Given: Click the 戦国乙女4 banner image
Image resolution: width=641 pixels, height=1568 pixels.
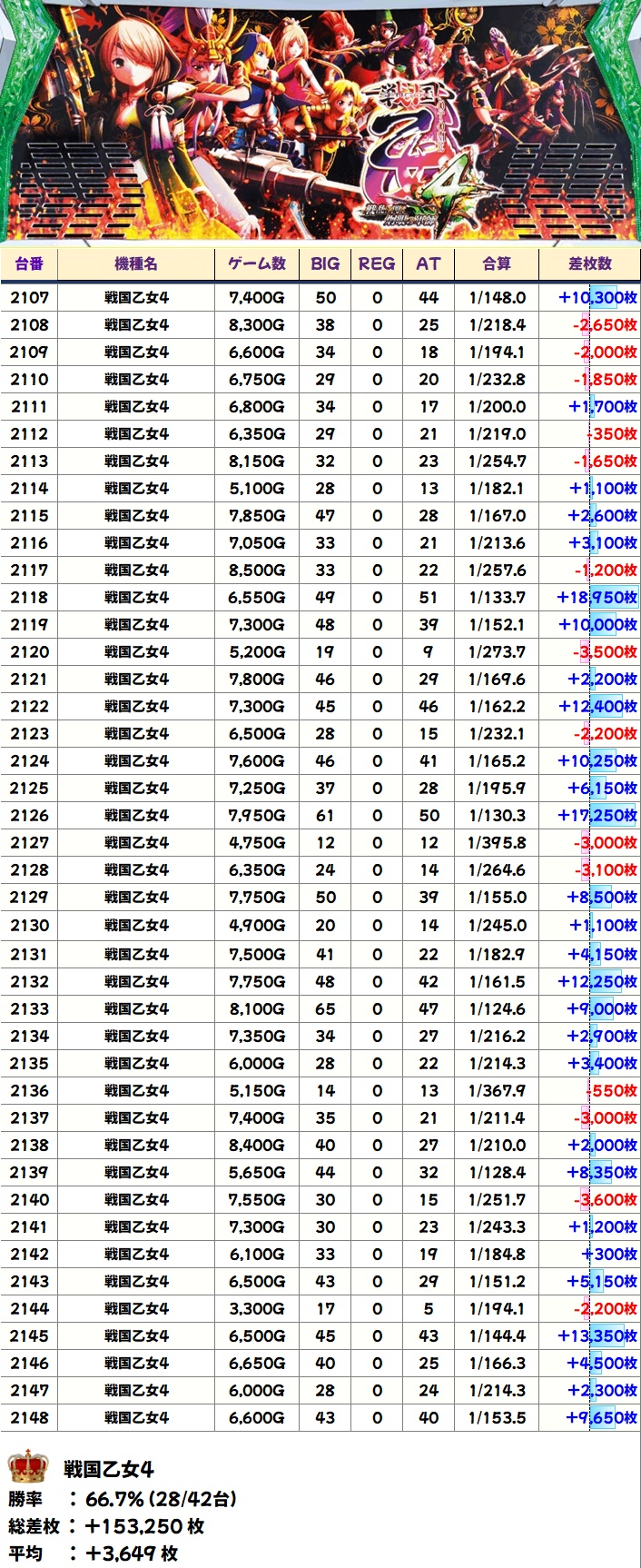Looking at the screenshot, I should point(320,123).
